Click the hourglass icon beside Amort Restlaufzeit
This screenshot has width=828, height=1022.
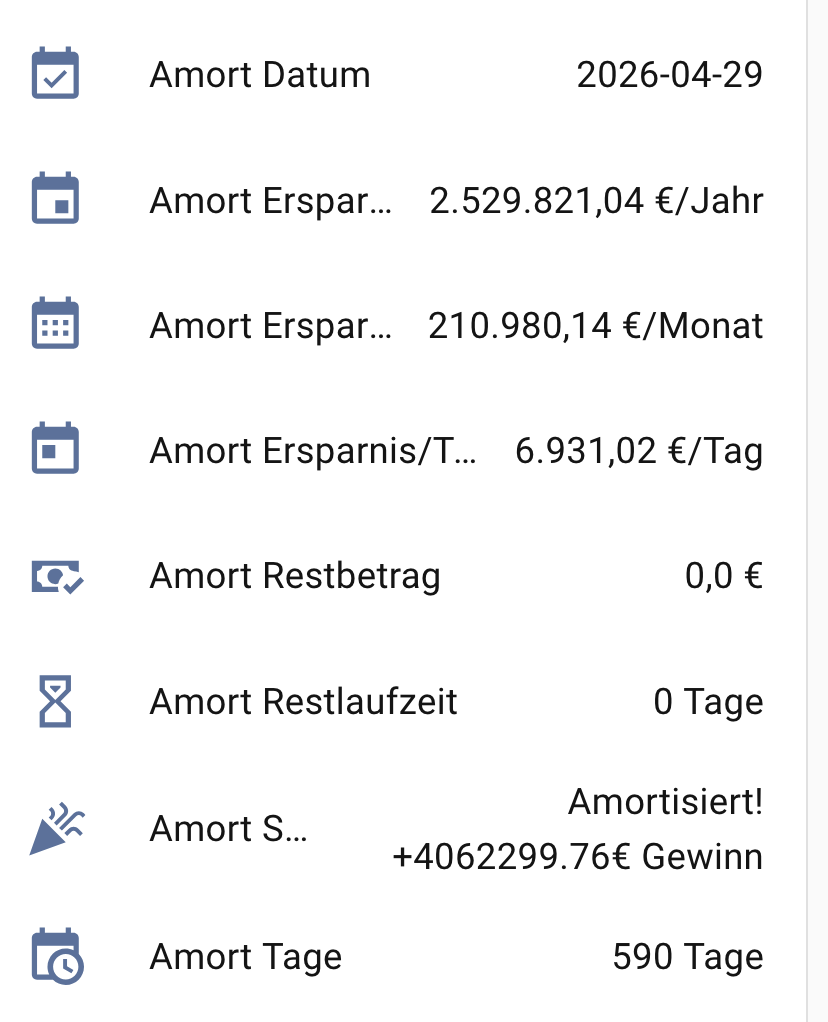click(55, 701)
